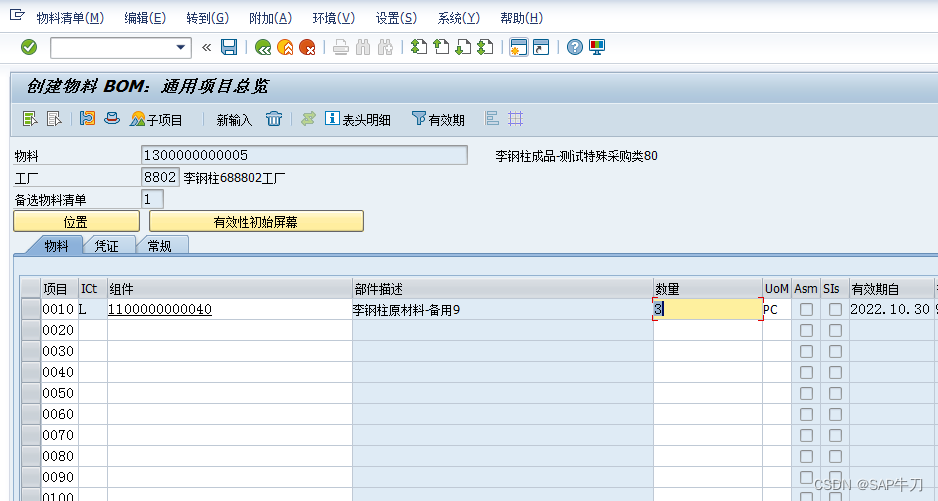Screen dimensions: 938x501
Task: Generate a shortcut icon in toolbar
Action: tap(541, 47)
